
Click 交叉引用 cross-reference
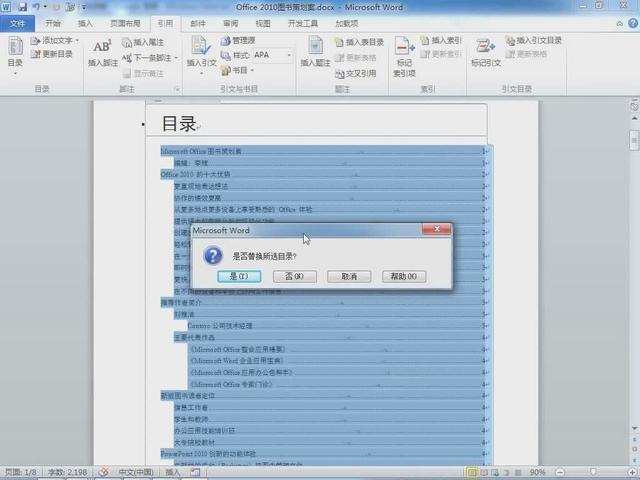pyautogui.click(x=356, y=74)
